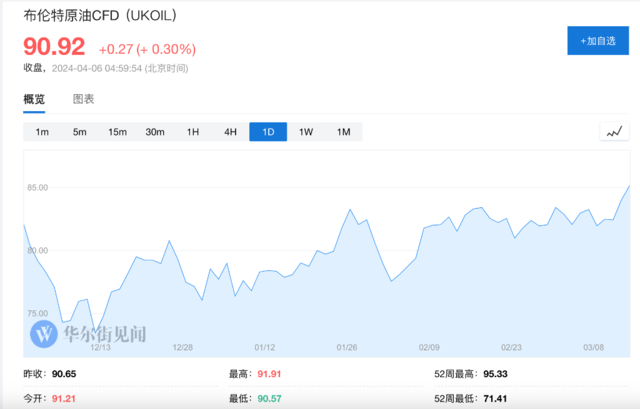Add UKOIL to watchlist with 加自选
Screen dimensions: 640x409
coord(597,41)
